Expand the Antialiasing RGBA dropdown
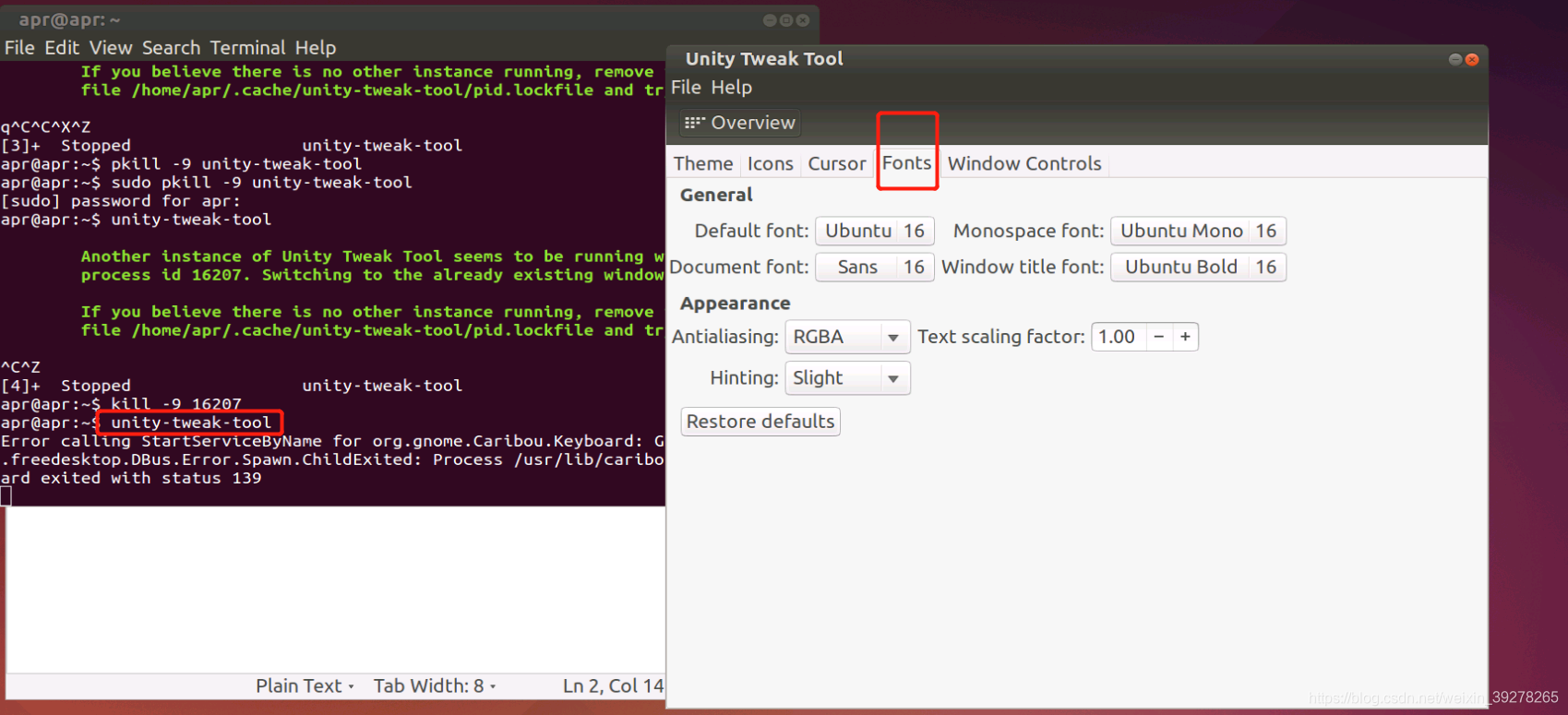This screenshot has width=1568, height=715. point(847,337)
